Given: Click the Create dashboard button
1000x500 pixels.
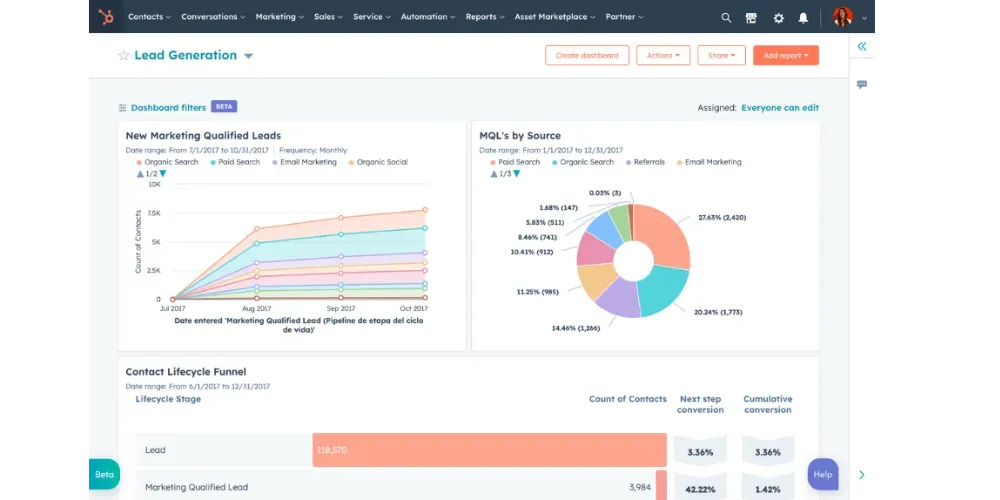Looking at the screenshot, I should (x=587, y=55).
